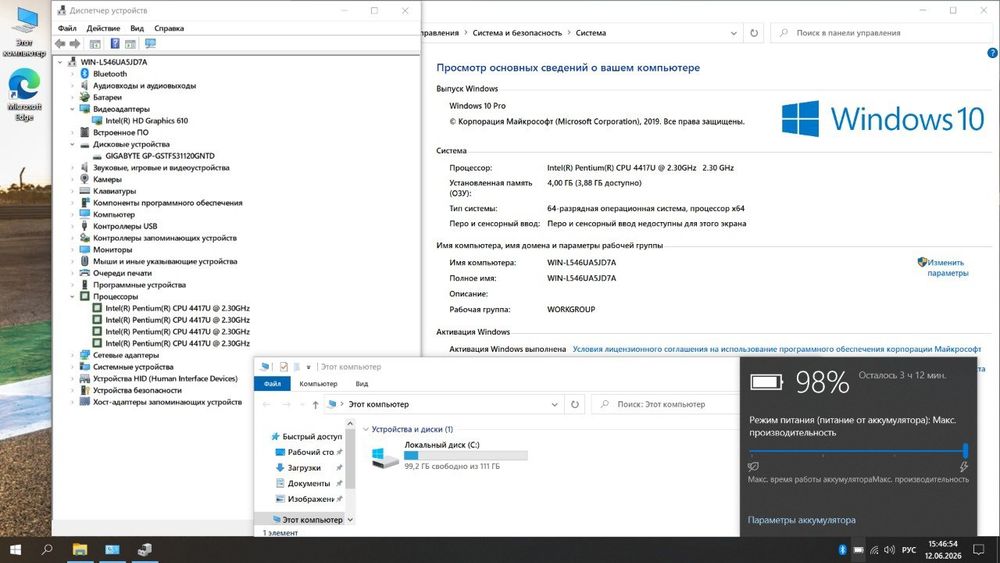Open Control Panel address history dropdown
Viewport: 1000px width, 563px height.
(733, 33)
